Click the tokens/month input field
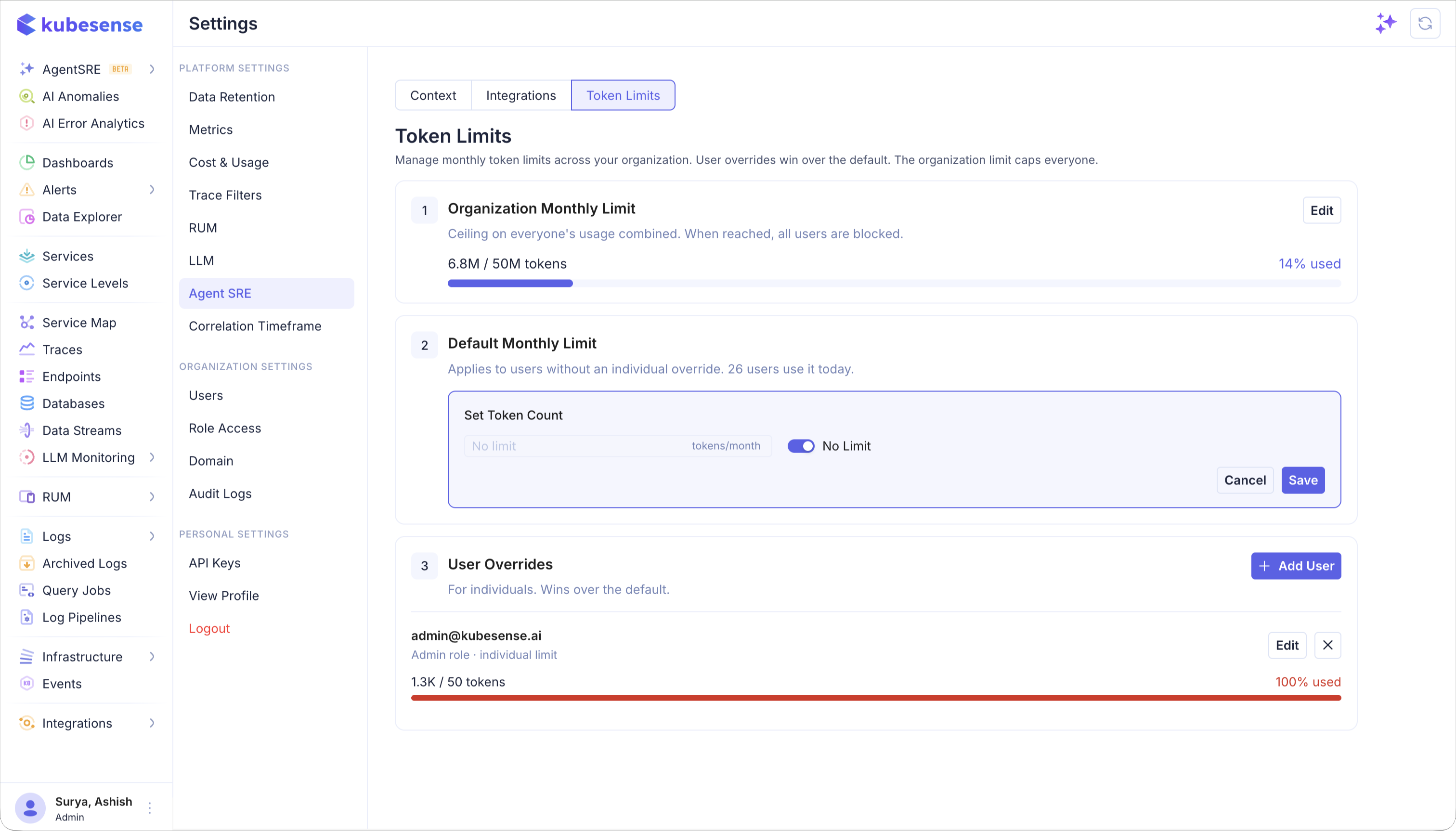This screenshot has height=831, width=1456. [x=618, y=446]
